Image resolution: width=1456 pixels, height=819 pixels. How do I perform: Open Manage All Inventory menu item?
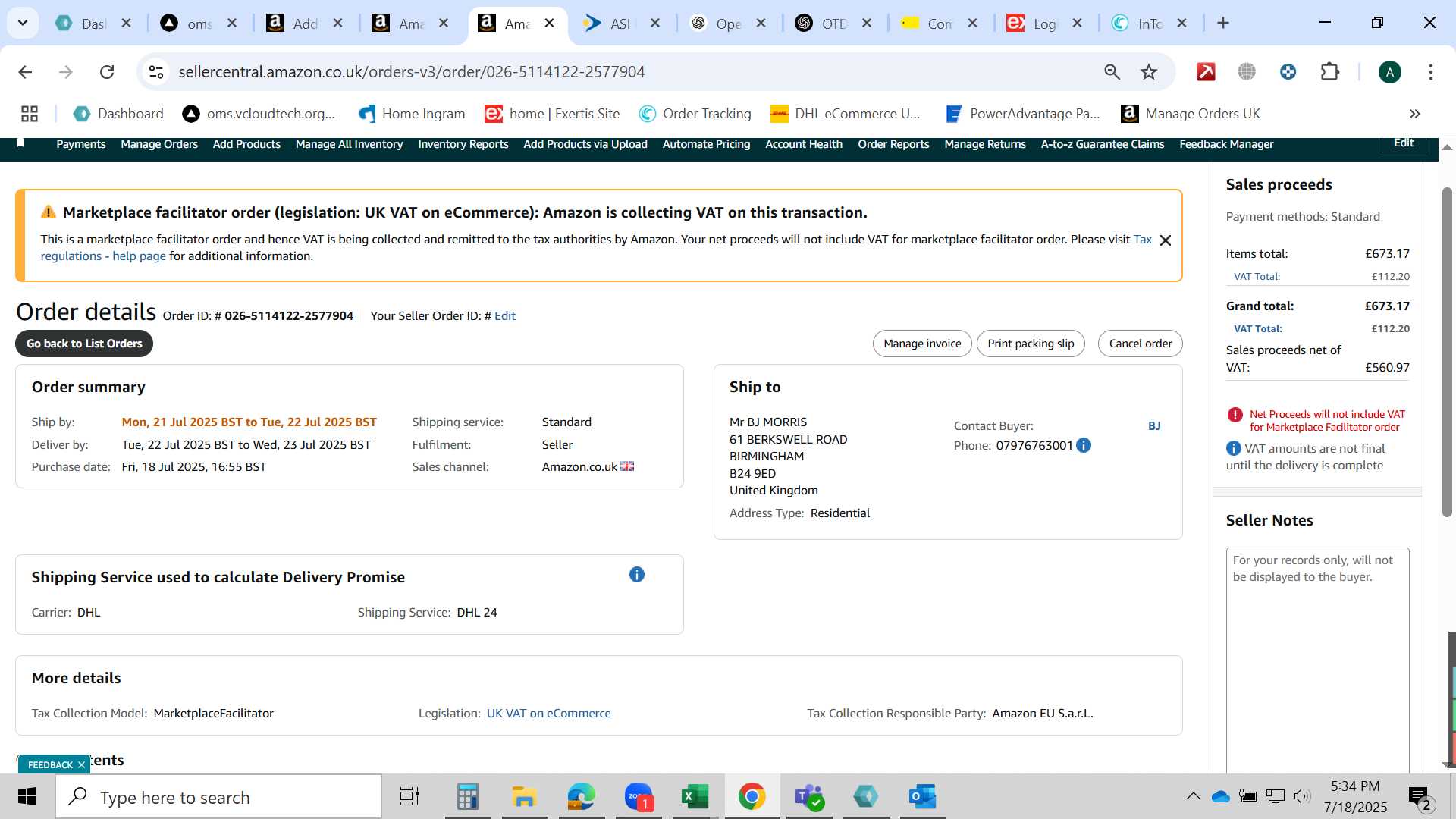(349, 144)
